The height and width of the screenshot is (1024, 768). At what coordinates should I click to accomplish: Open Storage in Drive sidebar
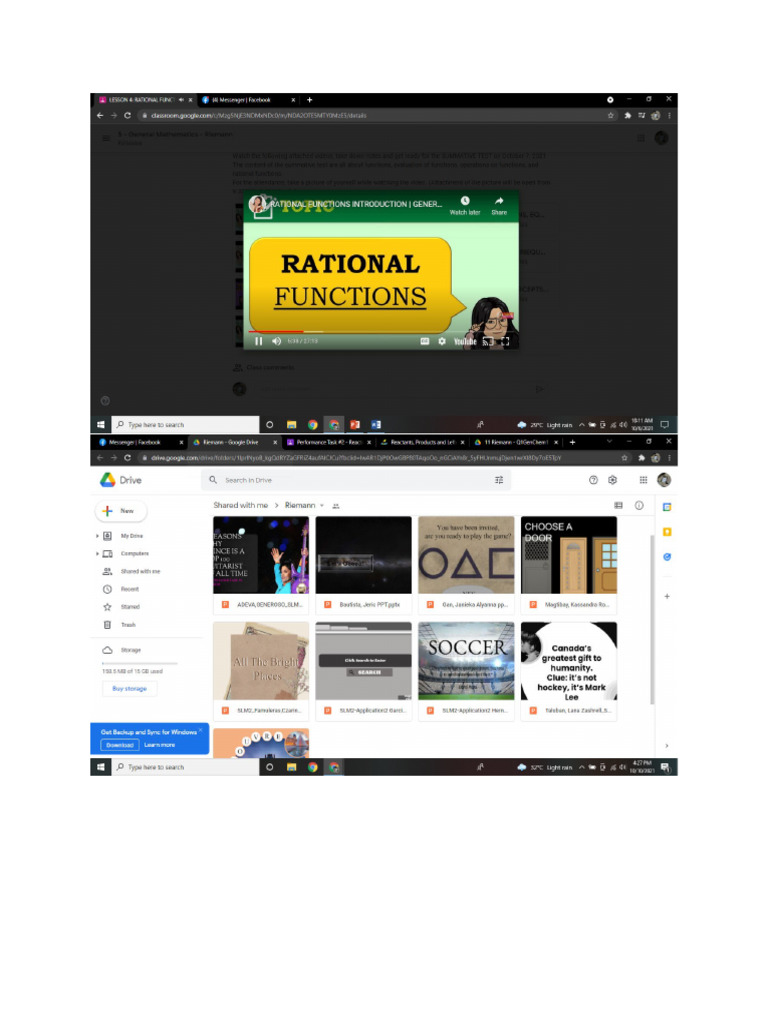(130, 650)
